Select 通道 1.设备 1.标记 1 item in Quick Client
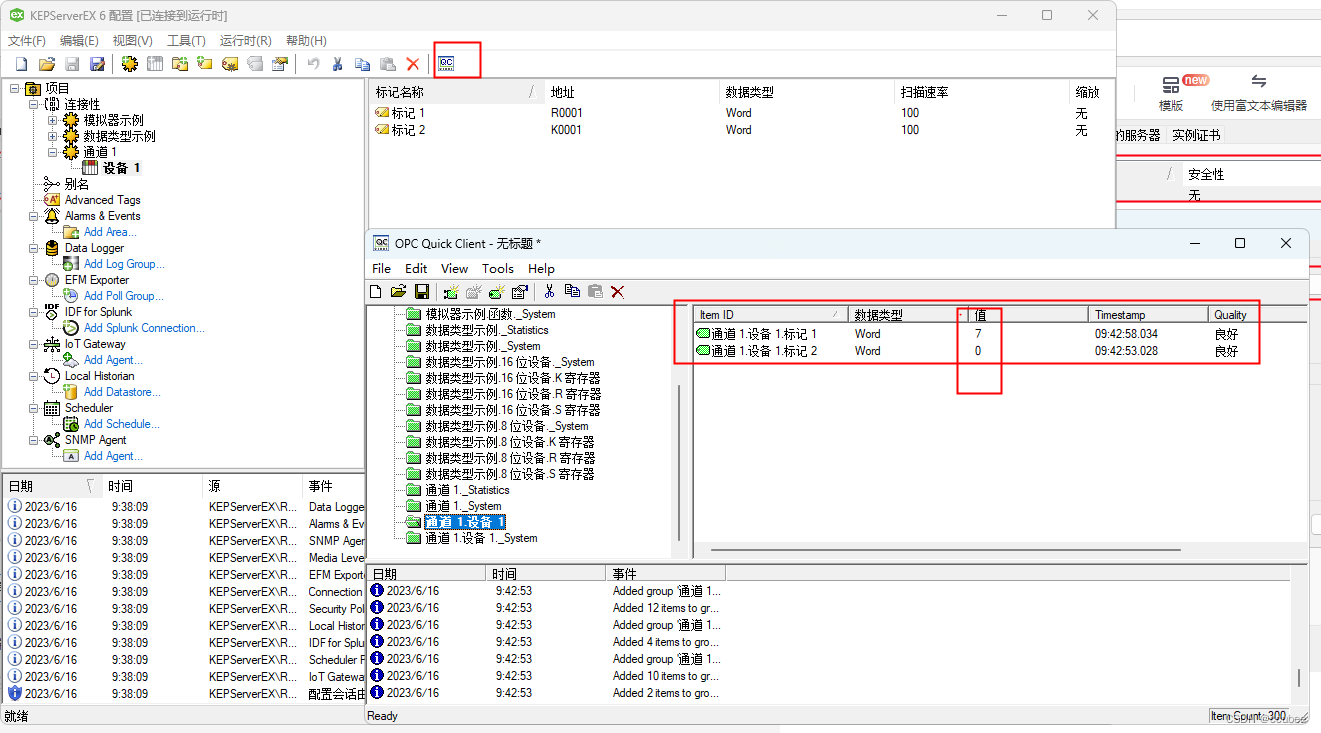The width and height of the screenshot is (1321, 733). (764, 334)
